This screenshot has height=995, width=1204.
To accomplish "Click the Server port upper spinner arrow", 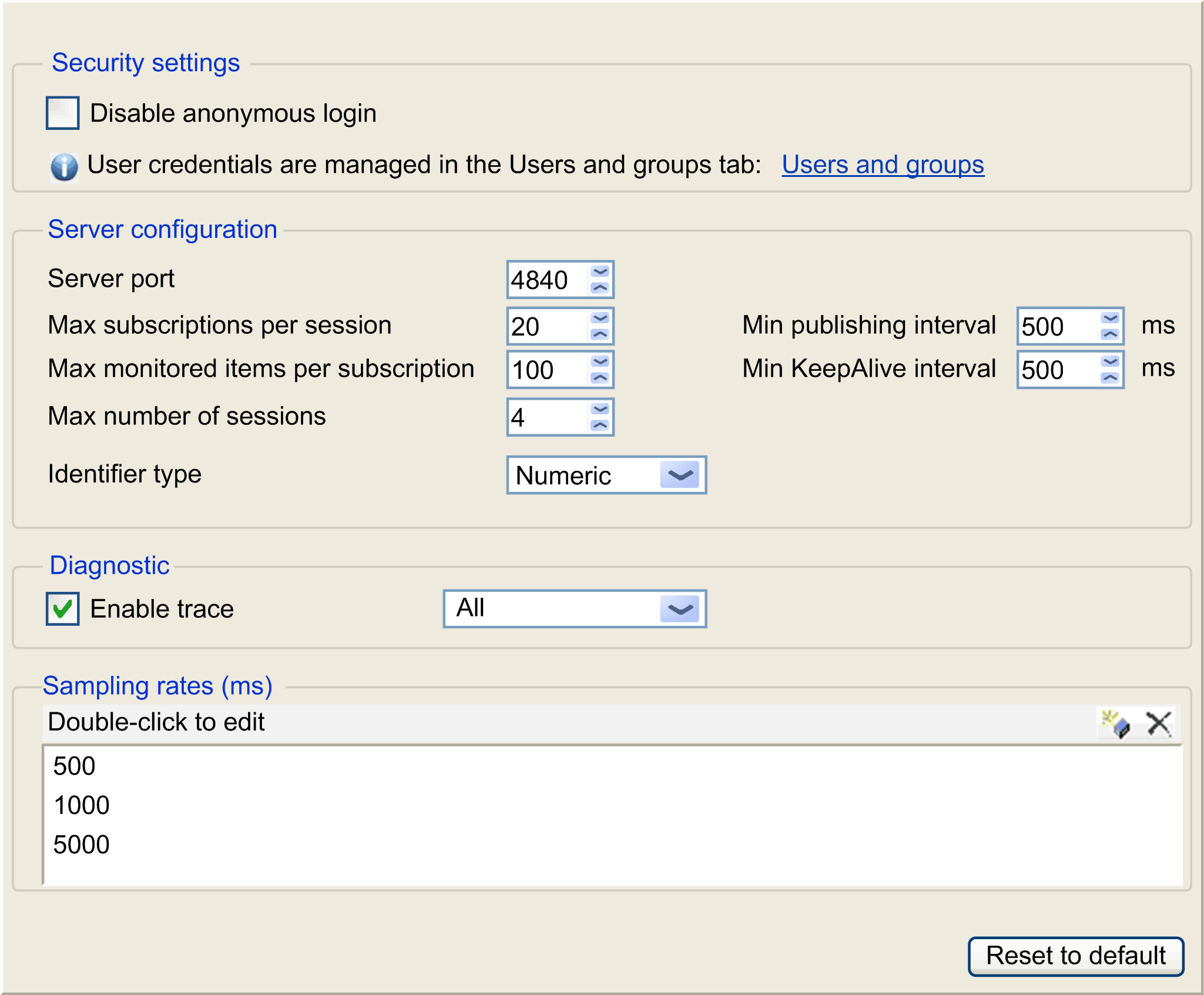I will click(600, 272).
